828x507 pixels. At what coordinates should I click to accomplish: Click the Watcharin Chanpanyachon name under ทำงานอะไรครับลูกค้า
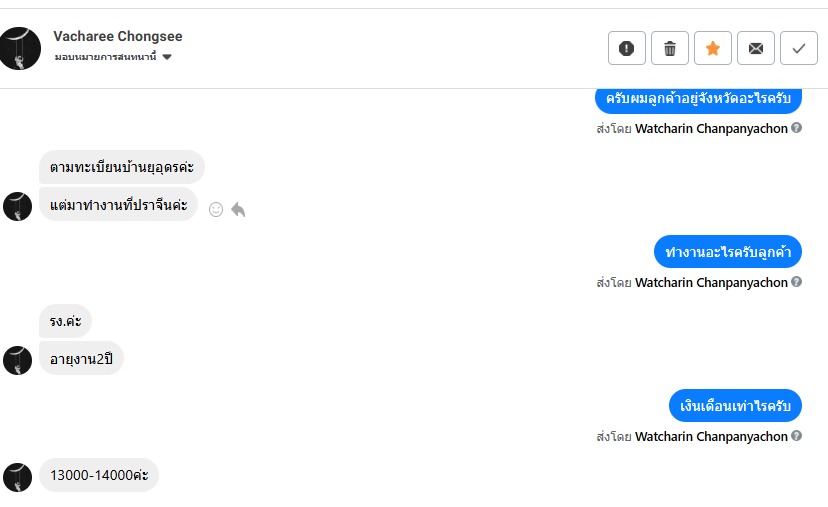(711, 283)
